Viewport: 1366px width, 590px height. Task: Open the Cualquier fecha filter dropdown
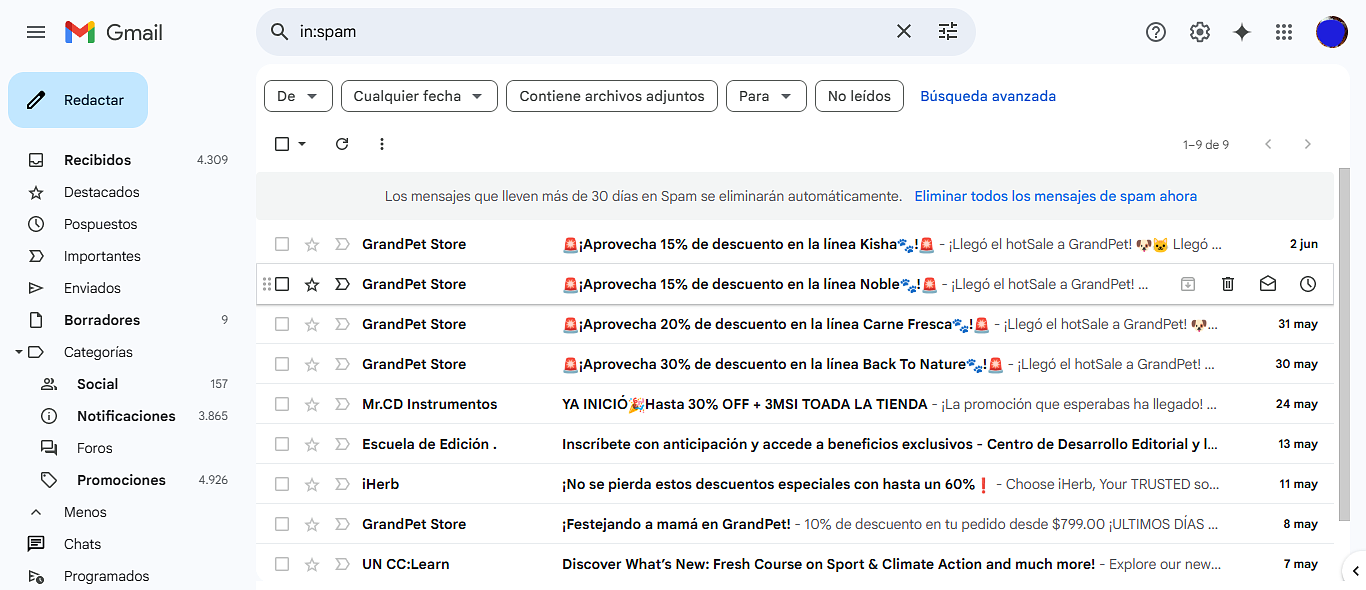(x=419, y=96)
